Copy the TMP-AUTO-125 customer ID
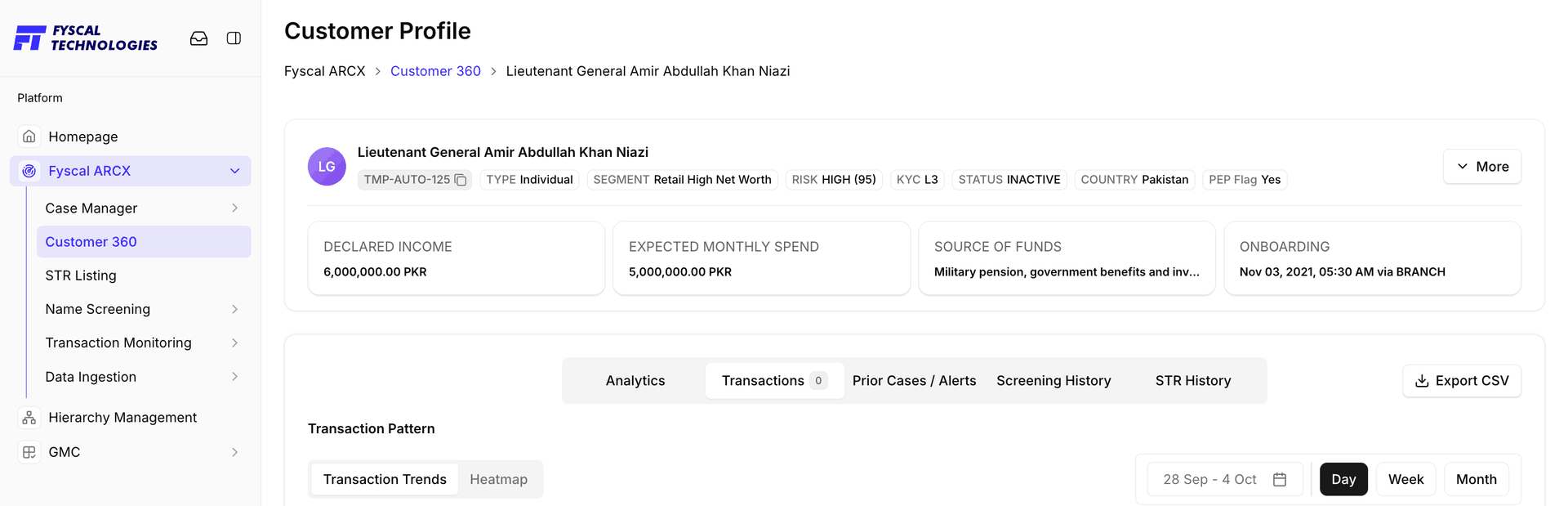Viewport: 1568px width, 506px height. (x=461, y=180)
